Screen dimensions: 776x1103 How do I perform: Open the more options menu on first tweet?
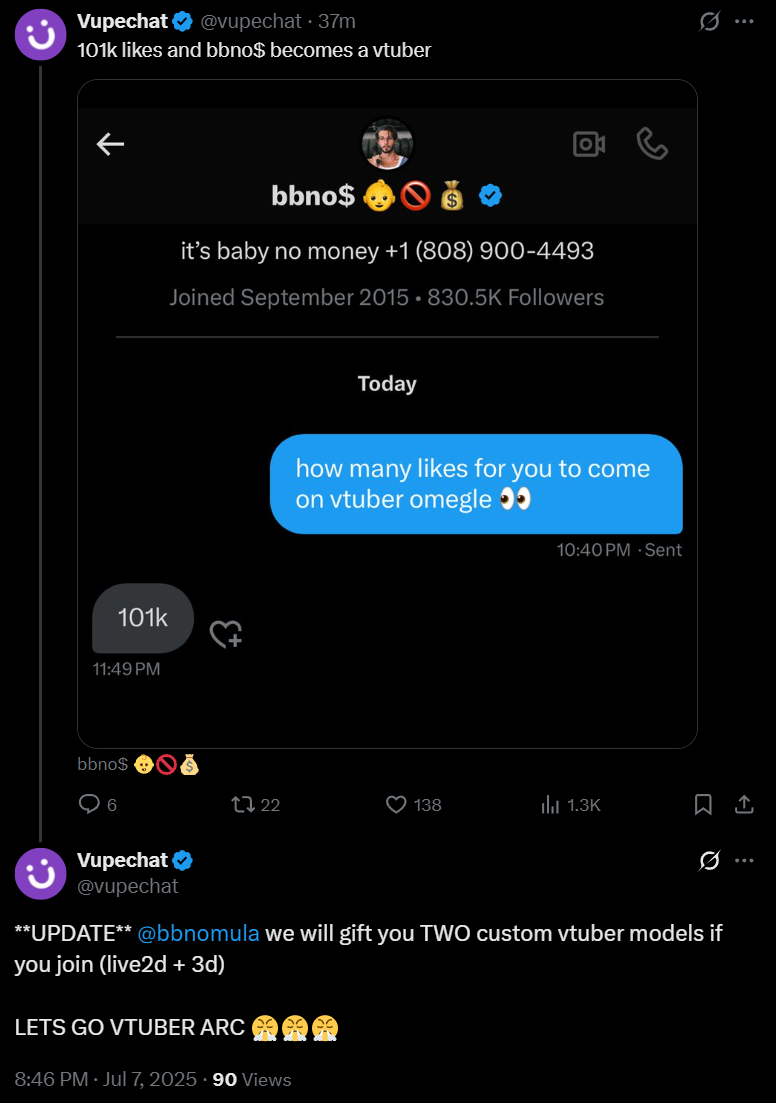coord(744,21)
